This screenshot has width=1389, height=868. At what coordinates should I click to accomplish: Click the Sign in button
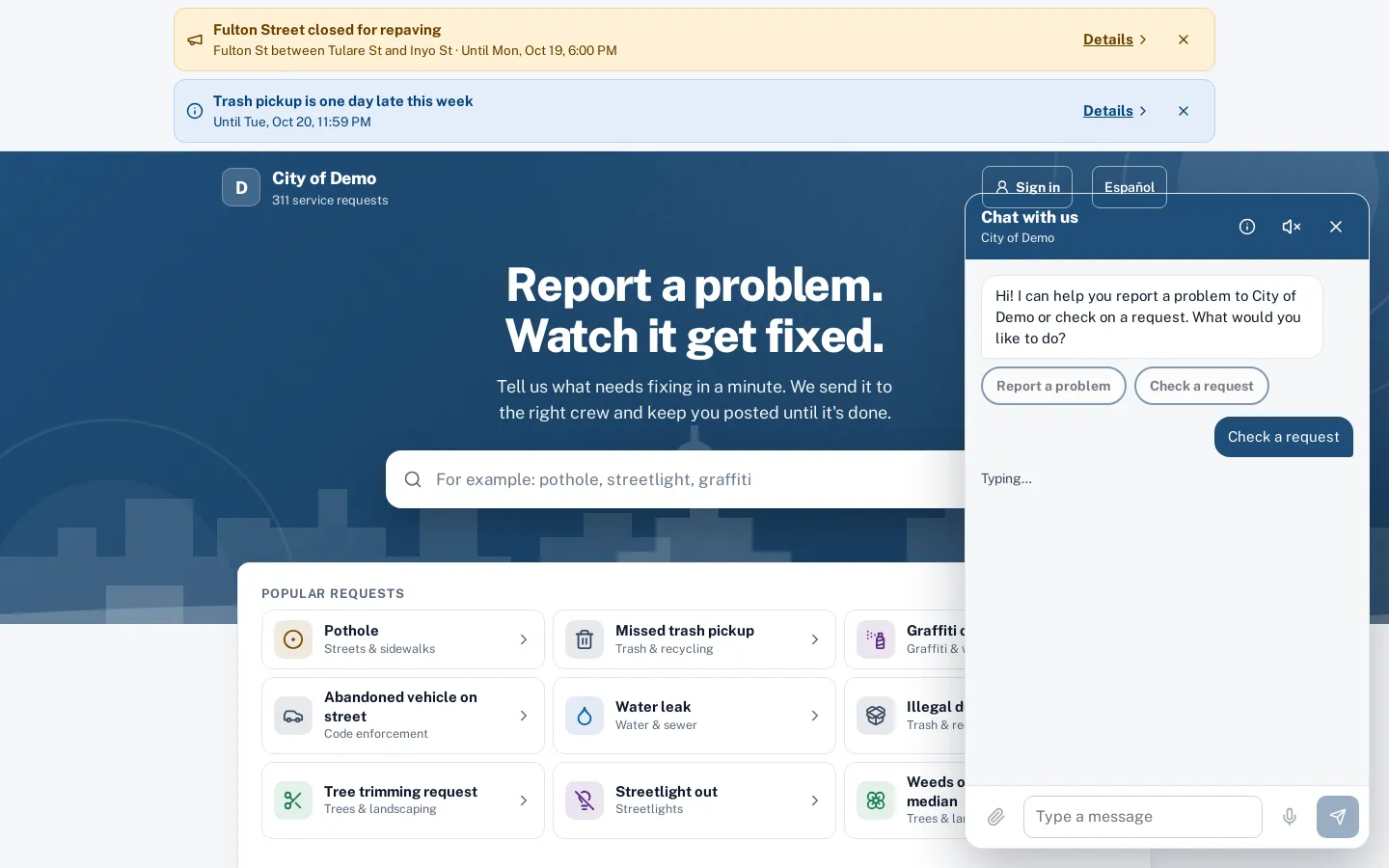(1027, 187)
